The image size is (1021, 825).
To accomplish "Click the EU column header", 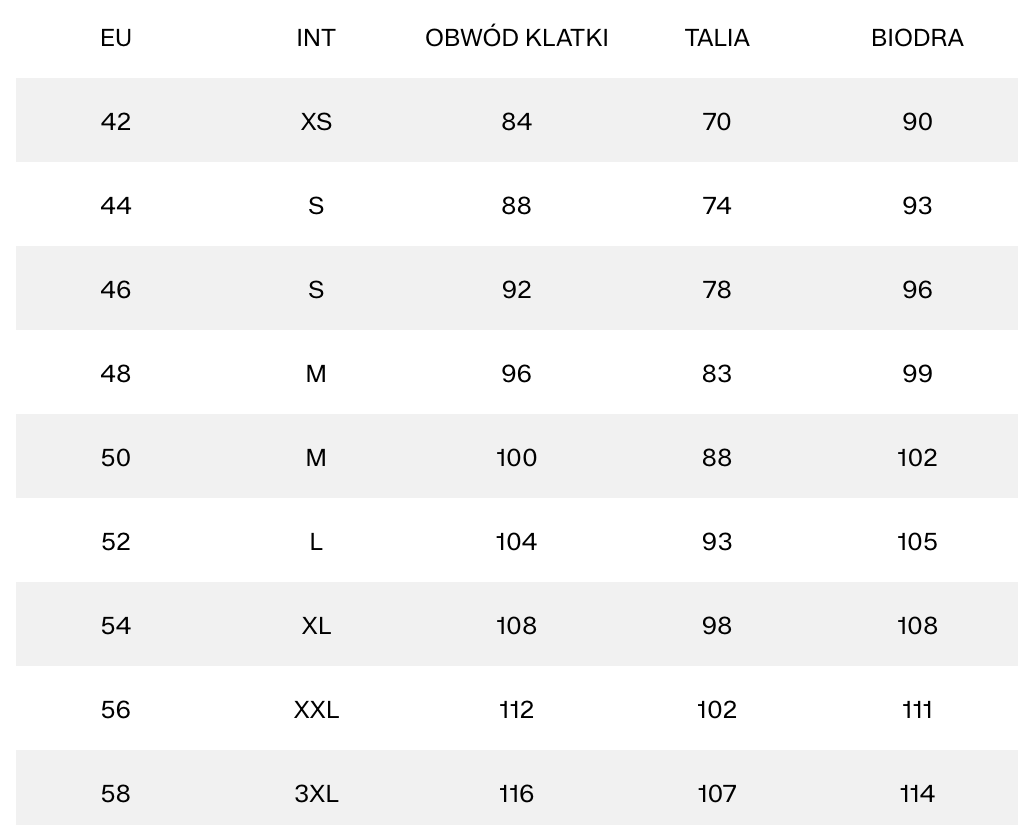I will (x=116, y=38).
